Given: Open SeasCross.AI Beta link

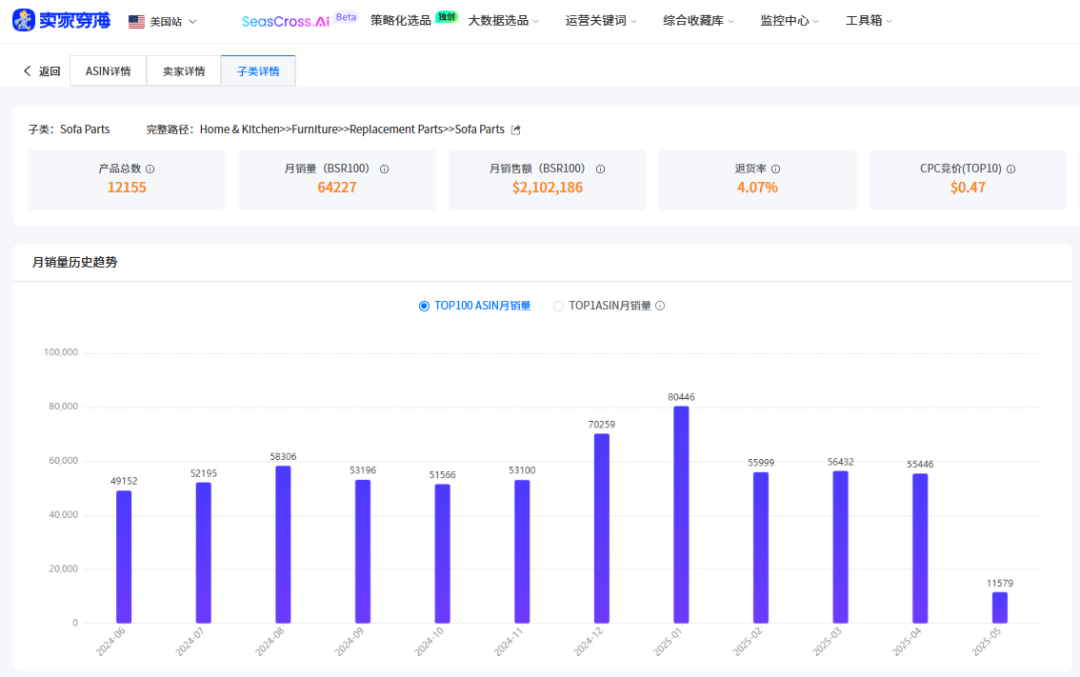Looking at the screenshot, I should coord(298,21).
